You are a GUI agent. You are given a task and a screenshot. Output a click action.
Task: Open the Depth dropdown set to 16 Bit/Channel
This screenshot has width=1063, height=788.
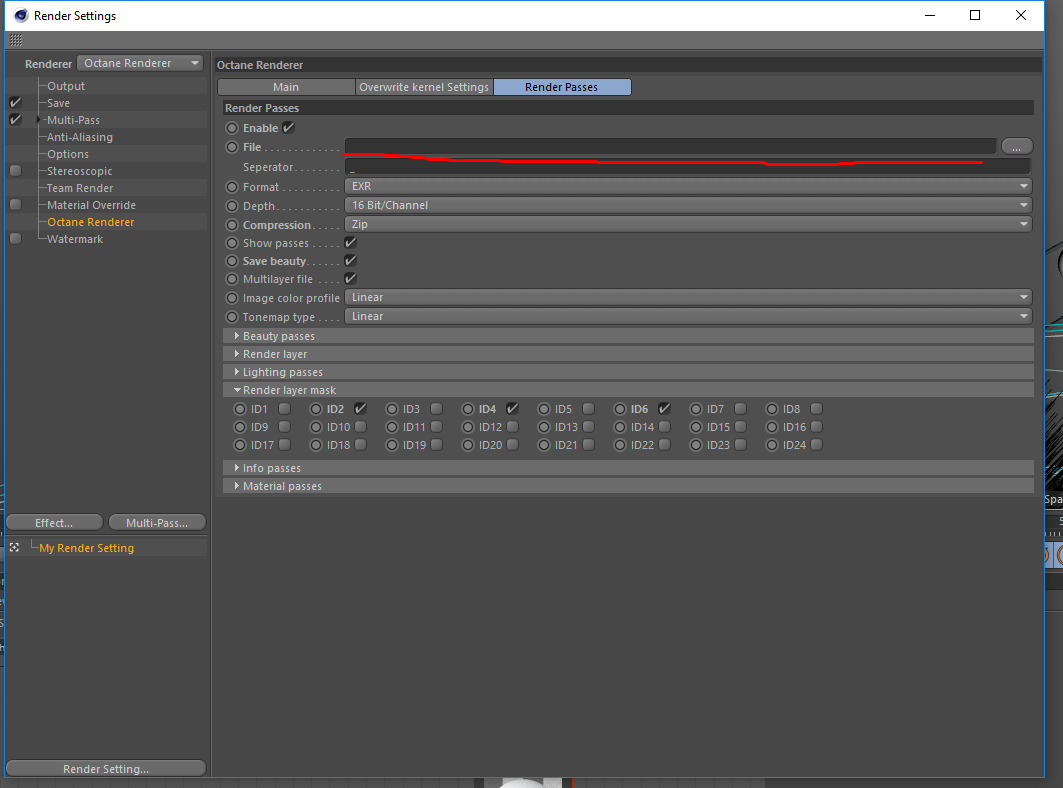pos(688,205)
